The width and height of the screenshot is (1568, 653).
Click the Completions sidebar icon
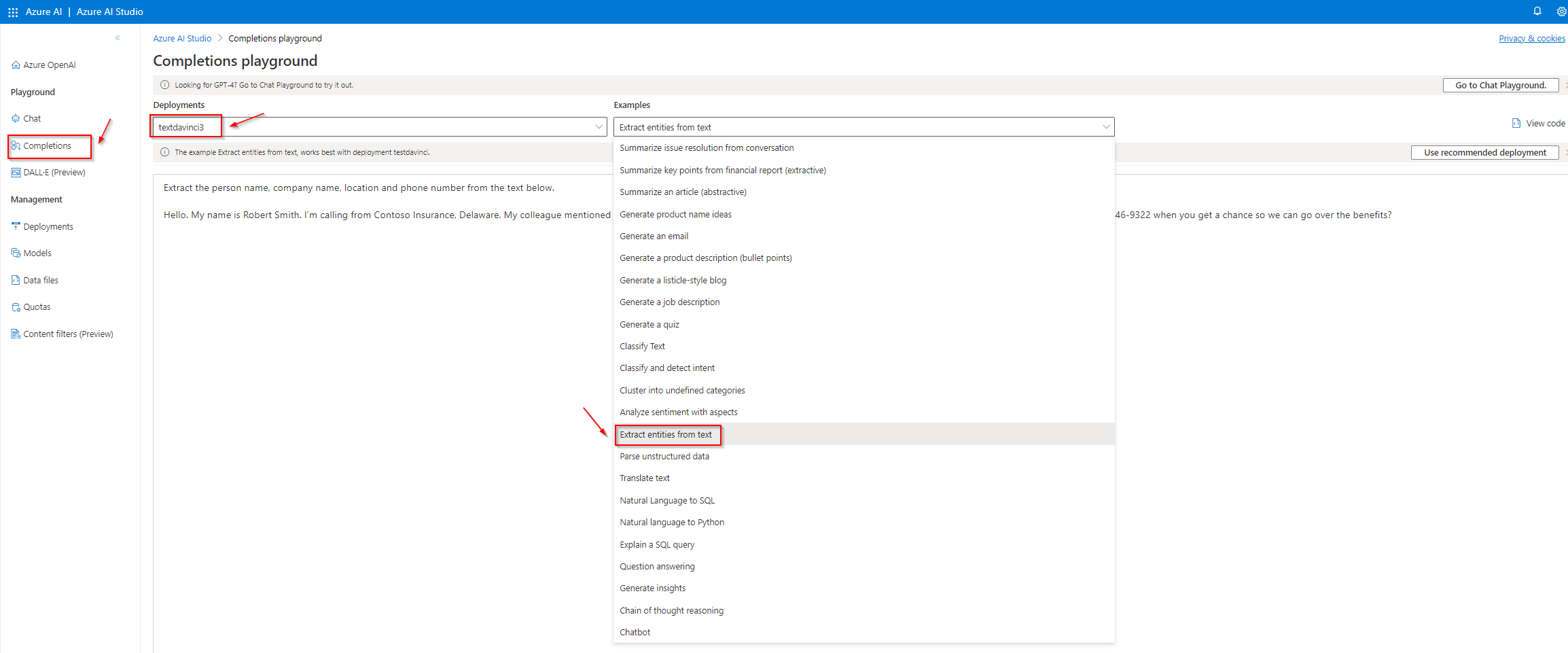pyautogui.click(x=16, y=145)
